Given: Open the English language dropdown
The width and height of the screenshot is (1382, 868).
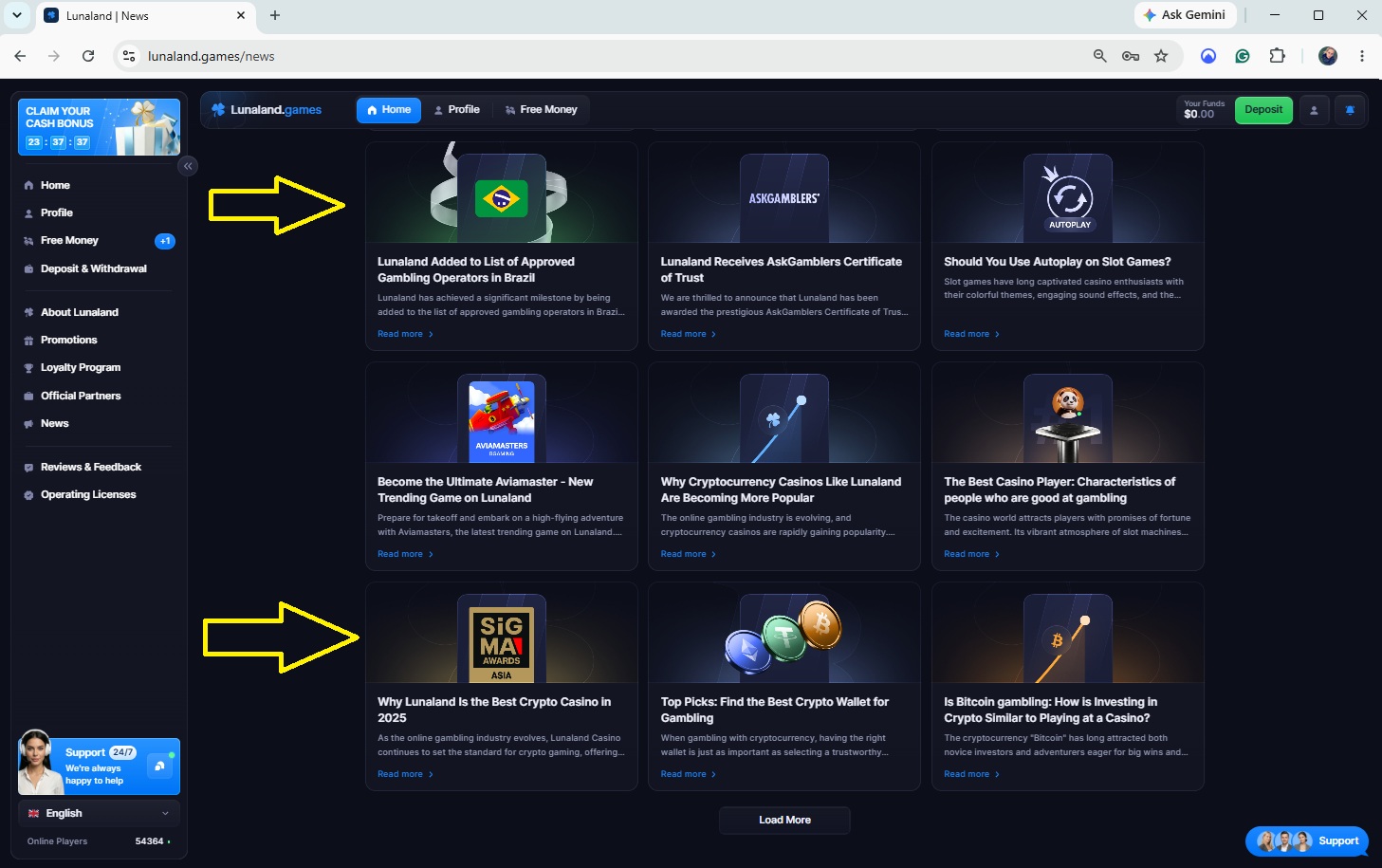Looking at the screenshot, I should [99, 814].
